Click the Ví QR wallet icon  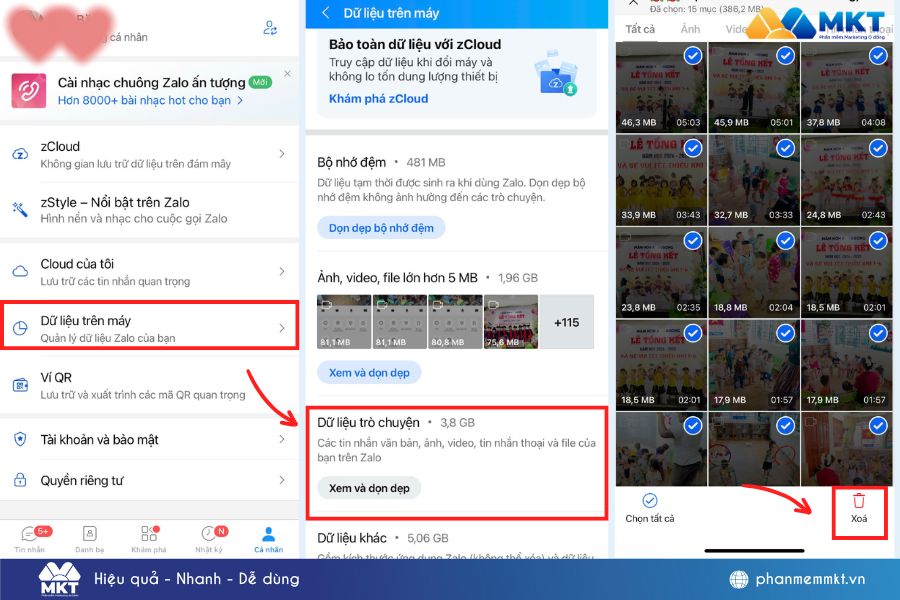(x=20, y=385)
